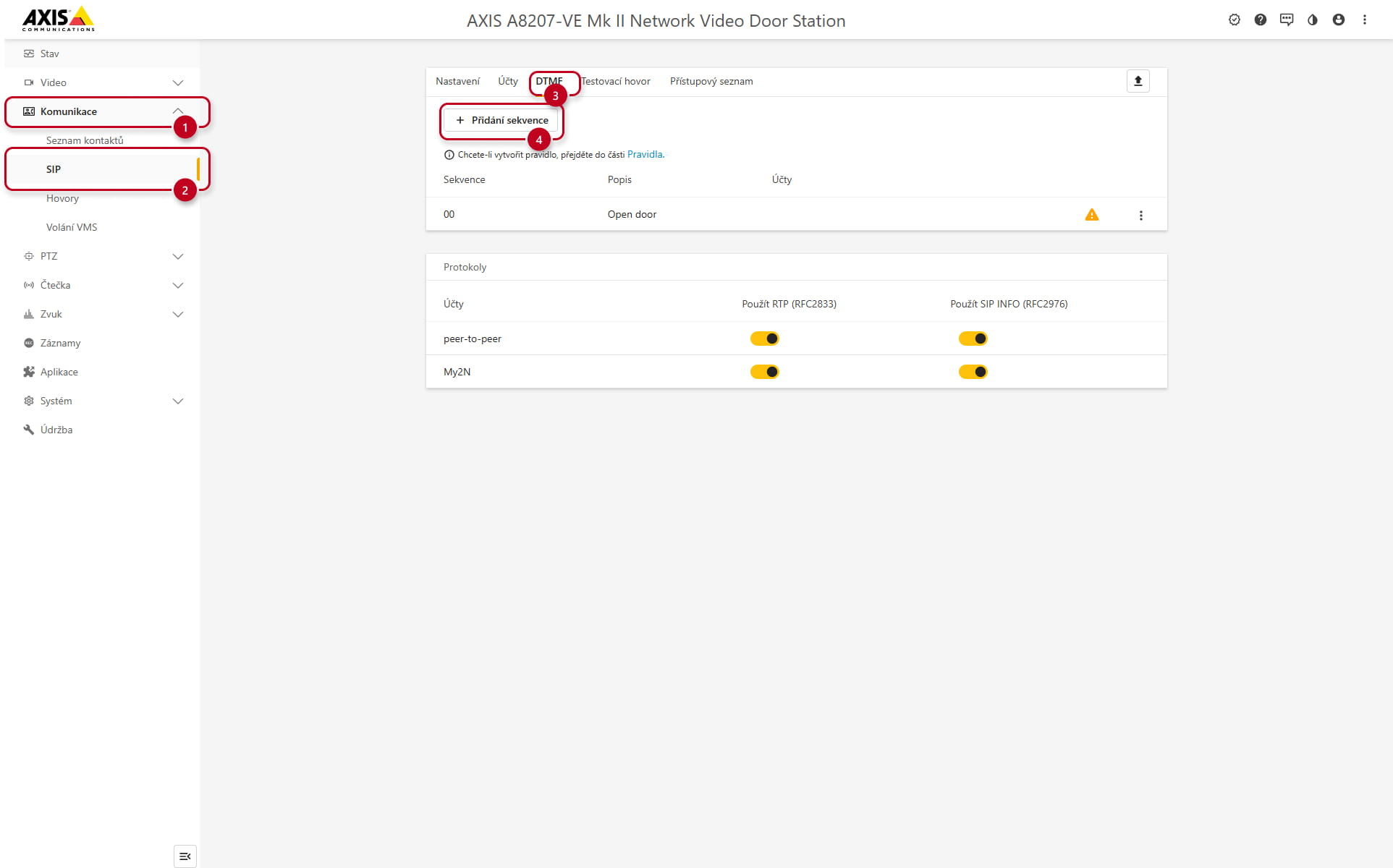Open Seznam kontaktů in sidebar
The width and height of the screenshot is (1393, 868).
[x=85, y=140]
